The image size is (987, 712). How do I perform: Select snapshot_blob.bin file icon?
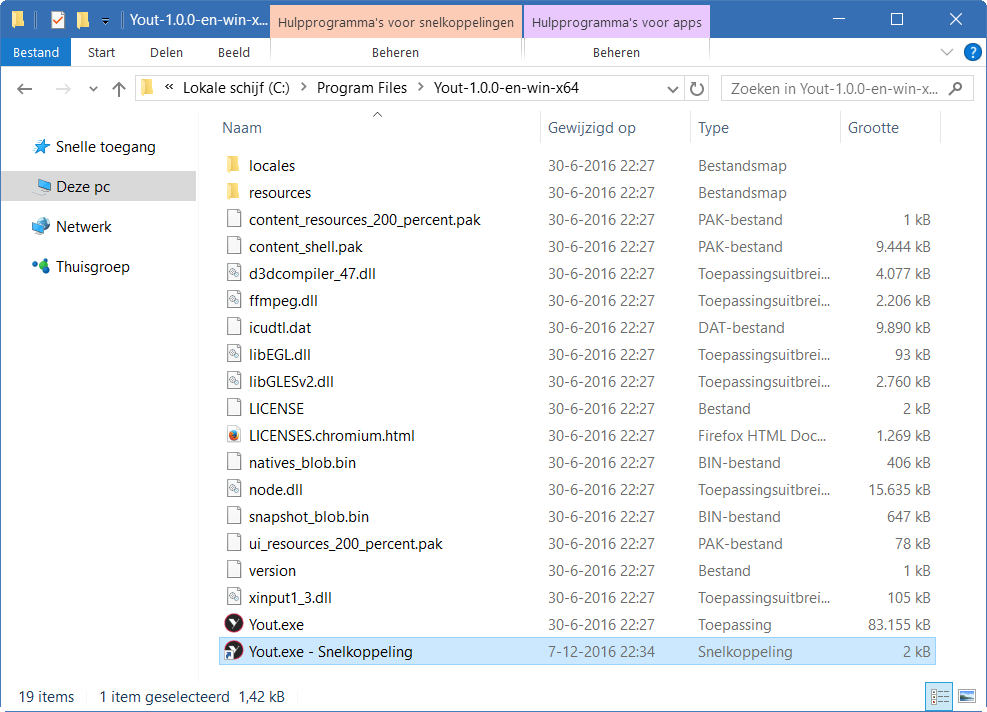pyautogui.click(x=234, y=517)
